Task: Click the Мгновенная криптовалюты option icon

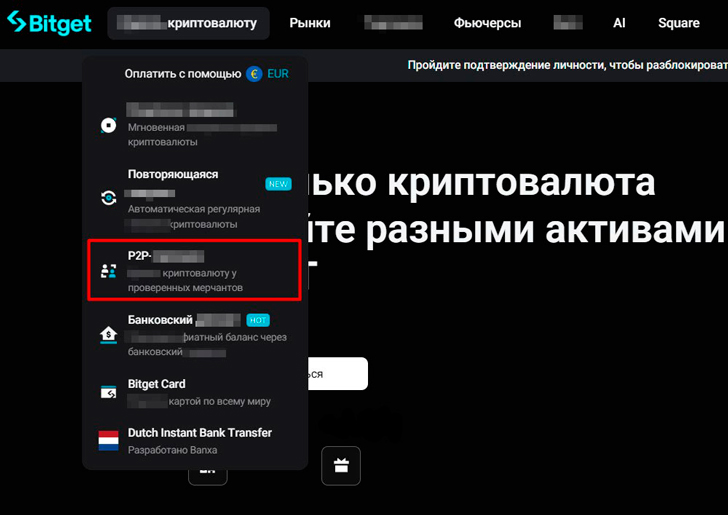Action: click(x=108, y=125)
